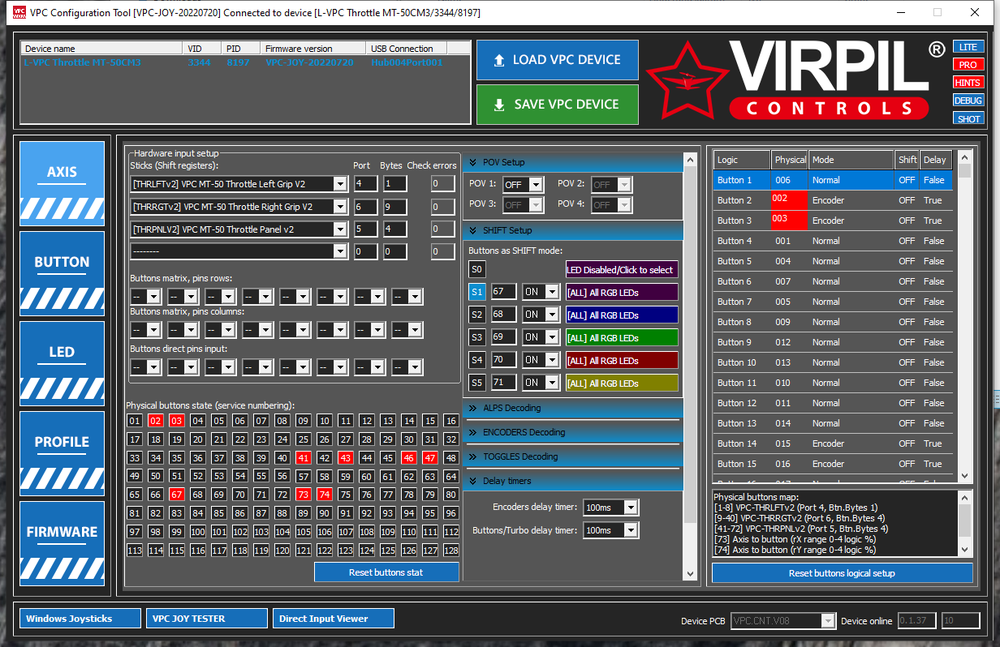Click the S5 shift button
Screen dimensions: 1000x647
point(476,383)
